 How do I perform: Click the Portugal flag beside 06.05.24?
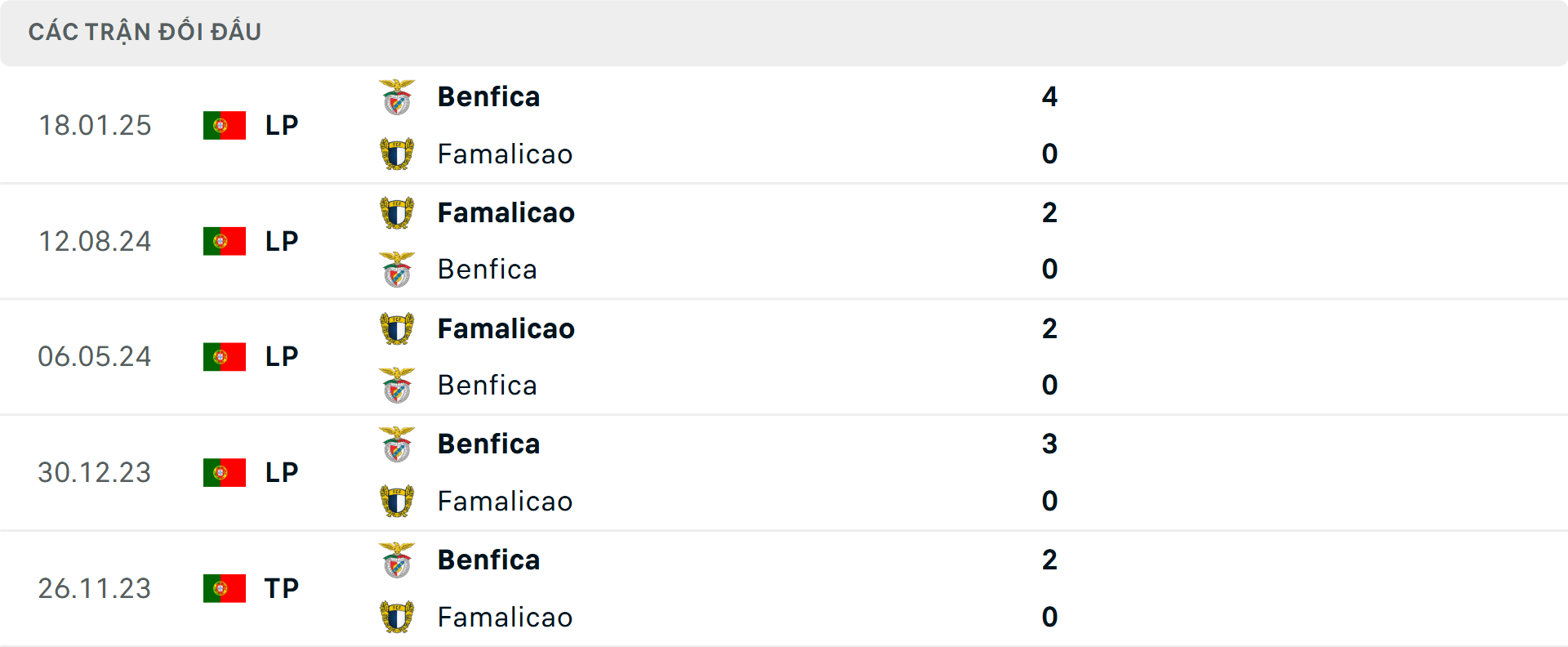click(x=225, y=356)
